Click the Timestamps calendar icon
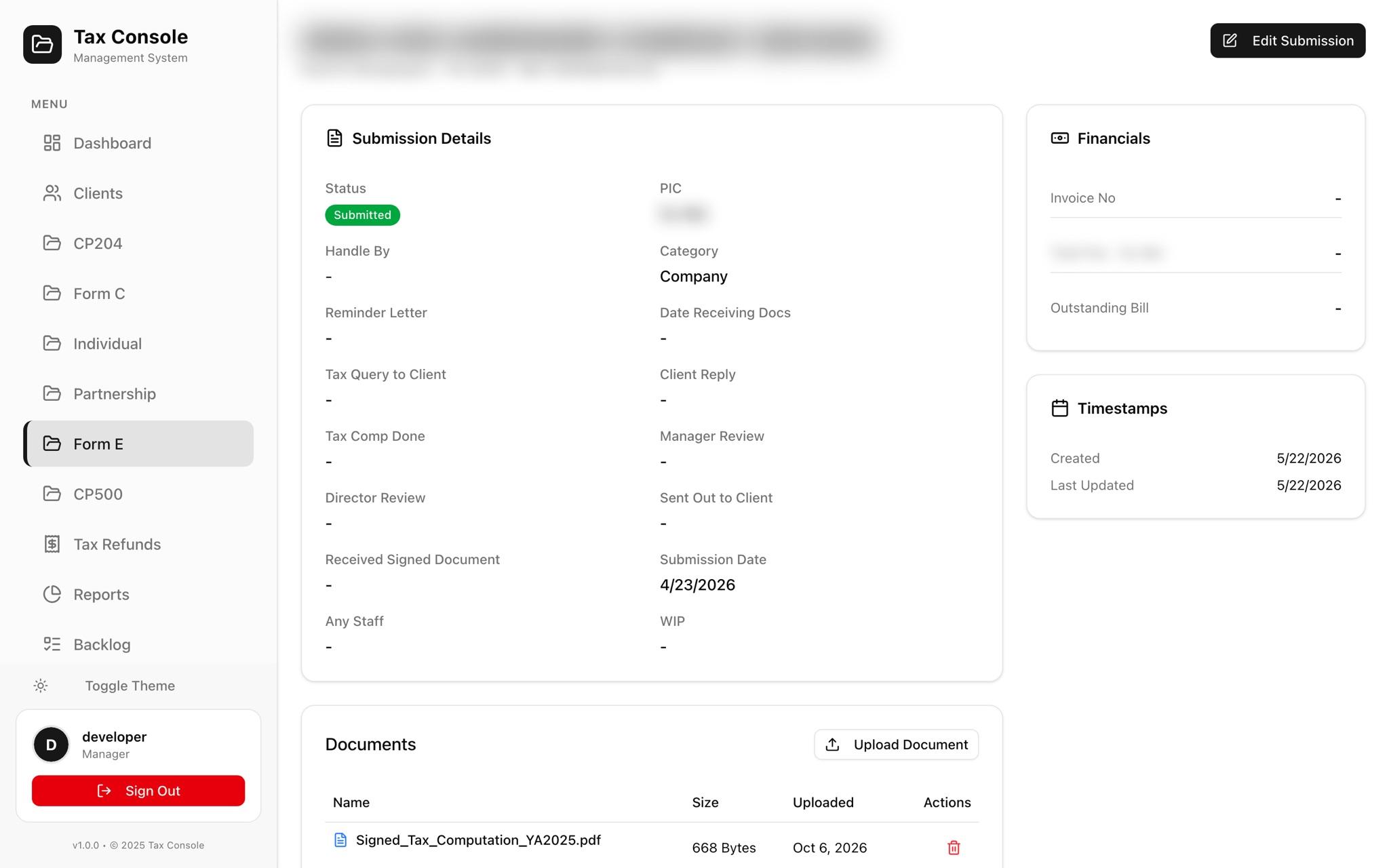Screen dimensions: 1389x868 coord(1059,408)
